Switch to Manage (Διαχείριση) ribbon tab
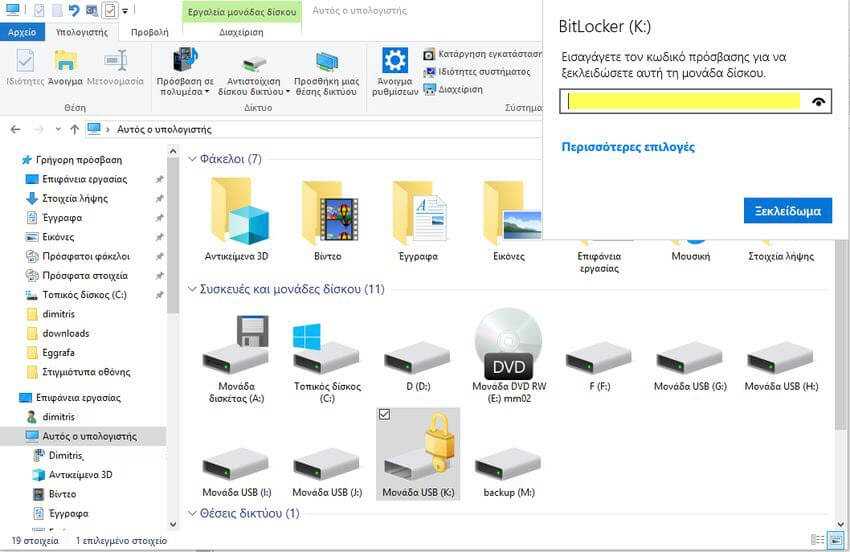Screen dimensions: 850x552 pyautogui.click(x=241, y=33)
